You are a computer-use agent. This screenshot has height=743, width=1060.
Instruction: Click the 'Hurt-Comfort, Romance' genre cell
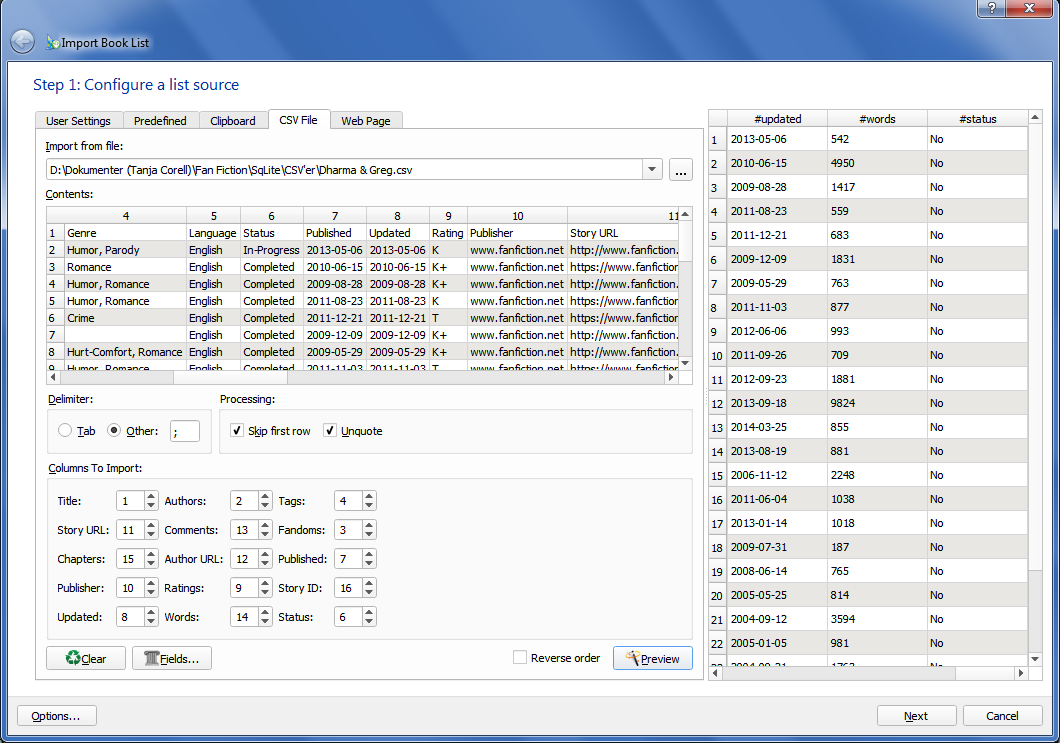[125, 352]
